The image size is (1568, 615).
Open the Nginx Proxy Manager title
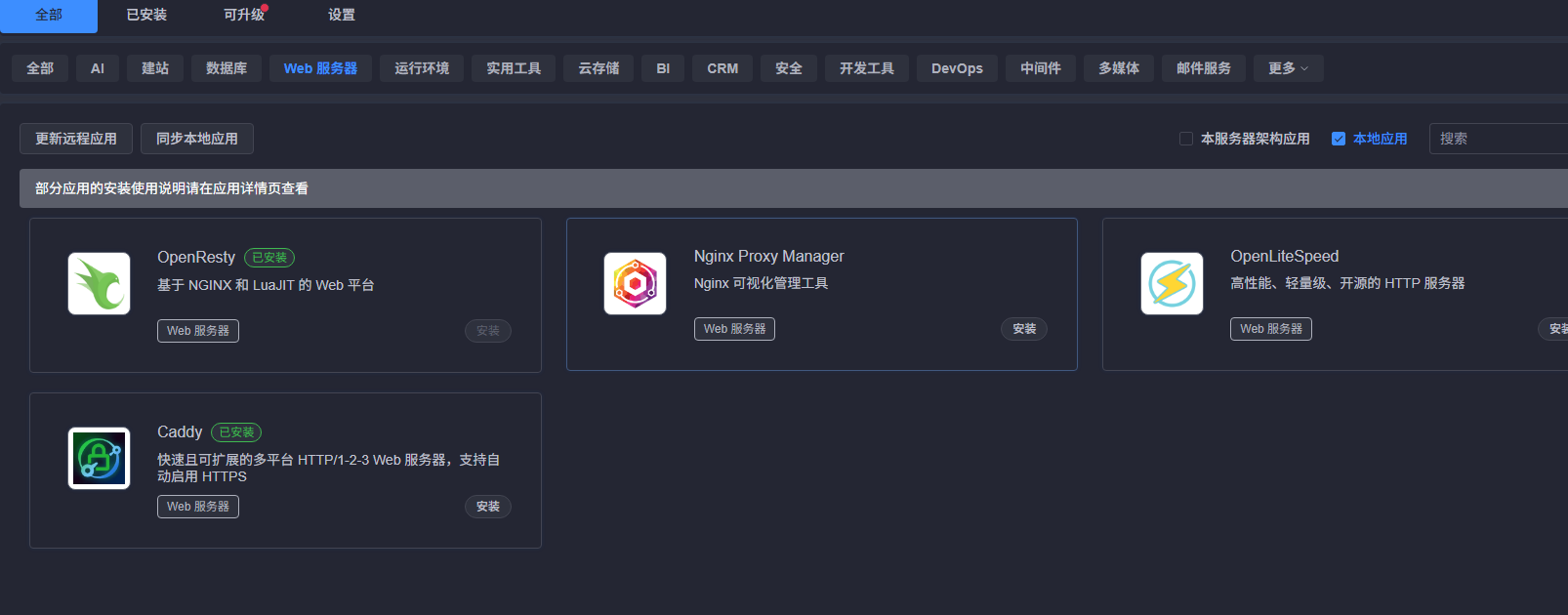pyautogui.click(x=769, y=256)
